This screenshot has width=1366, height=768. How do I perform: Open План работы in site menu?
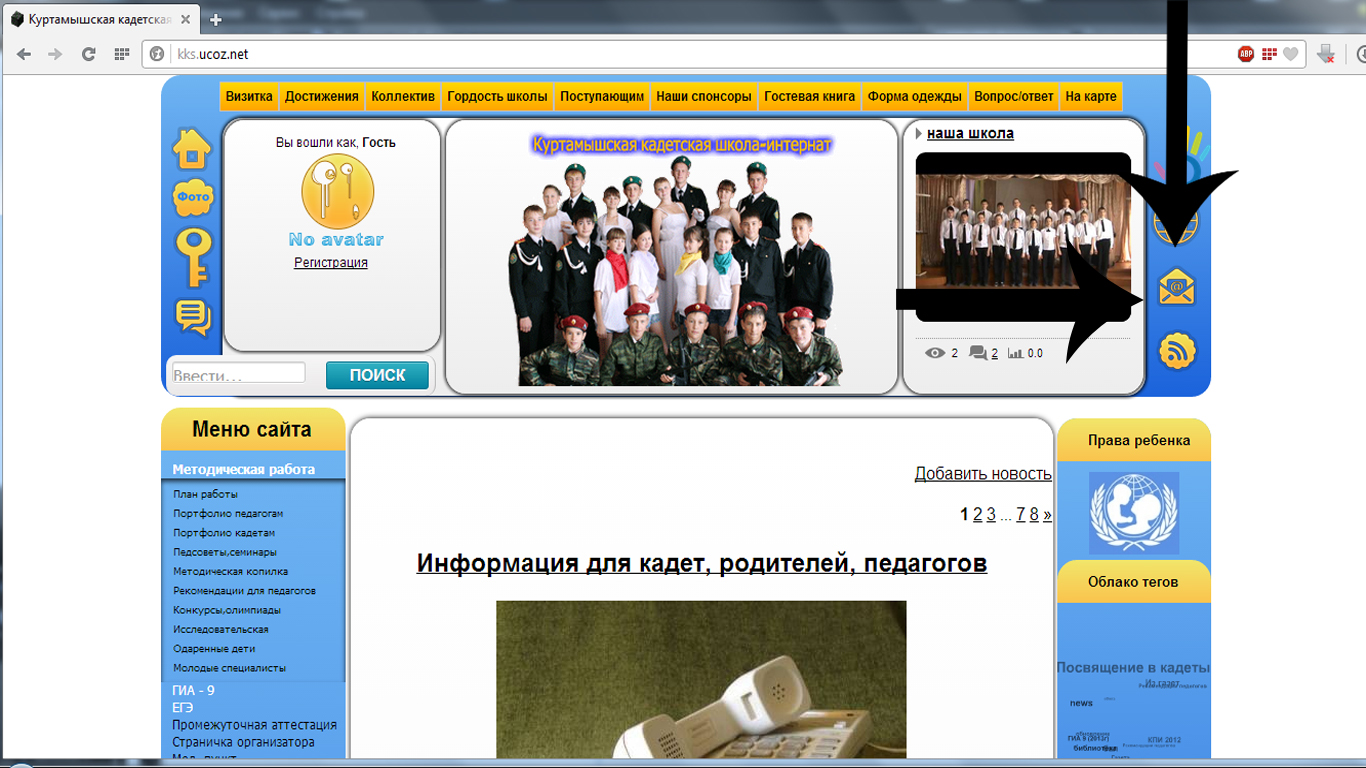coord(206,494)
